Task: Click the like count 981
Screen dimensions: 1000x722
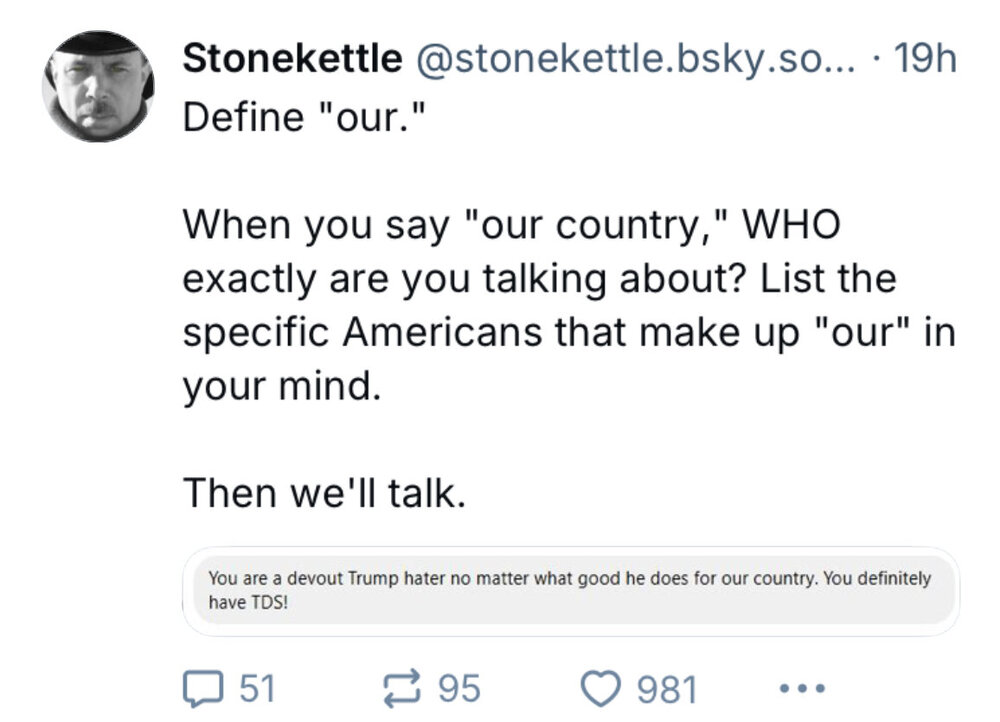Action: point(667,689)
